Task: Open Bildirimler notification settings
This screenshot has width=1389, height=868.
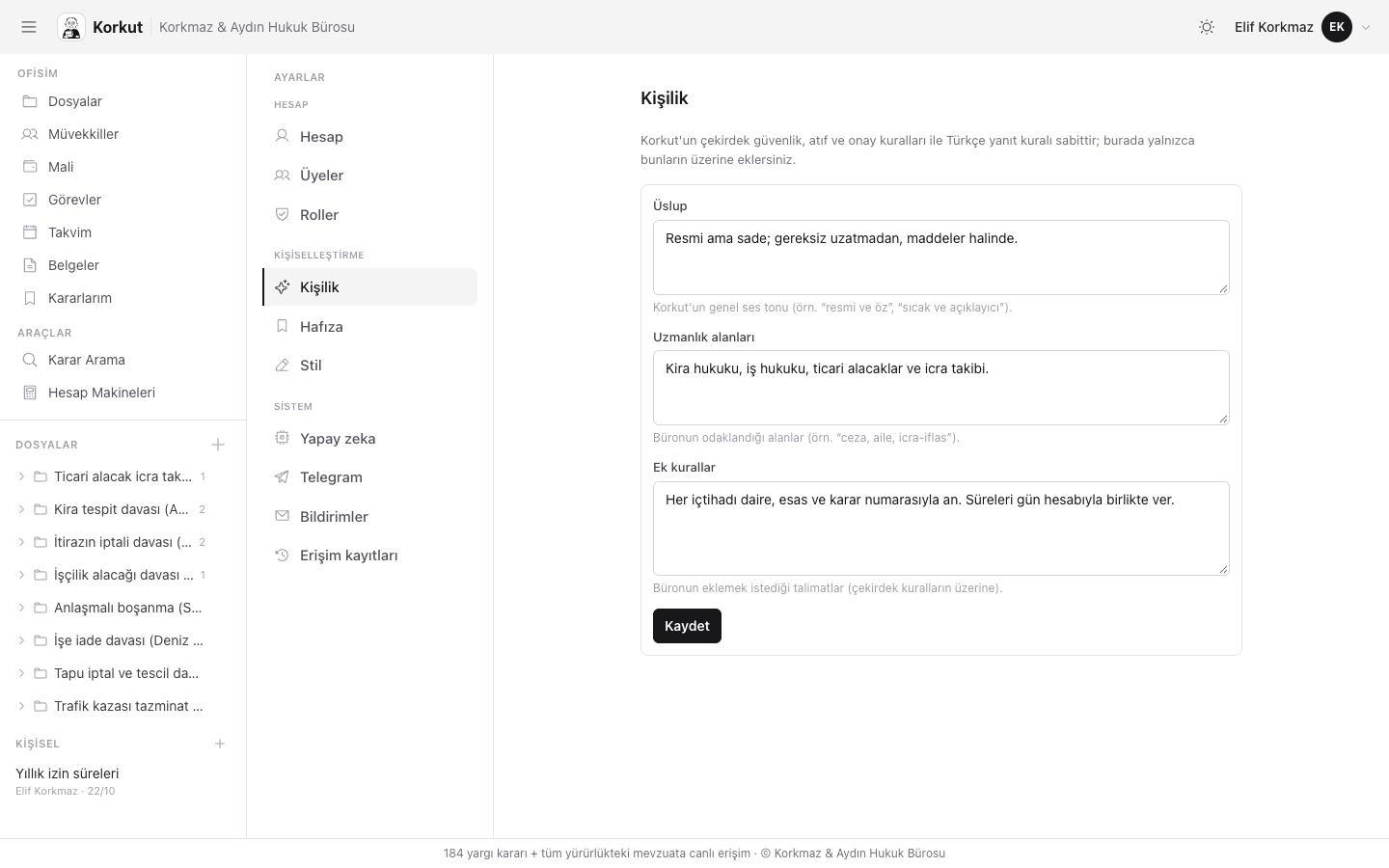Action: coord(369,517)
